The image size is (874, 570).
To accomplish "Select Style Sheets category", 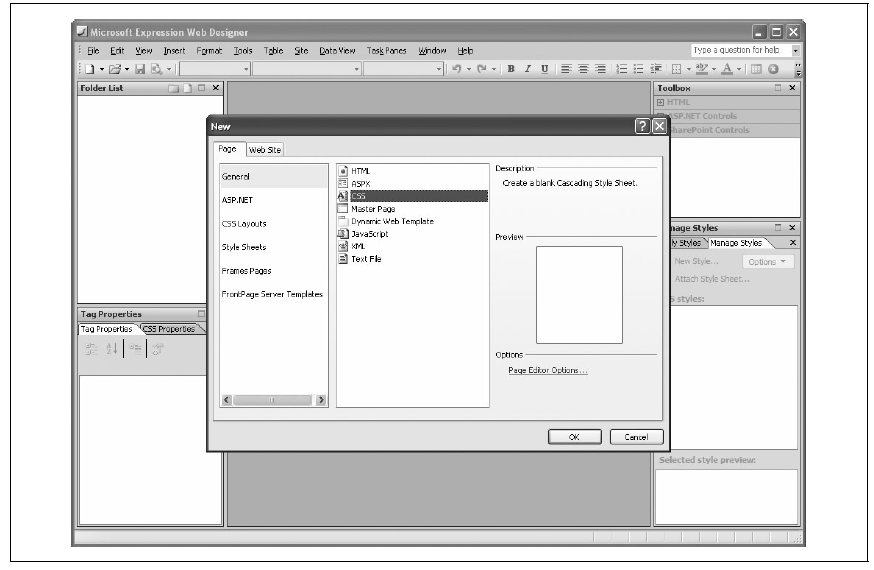I will click(x=273, y=247).
